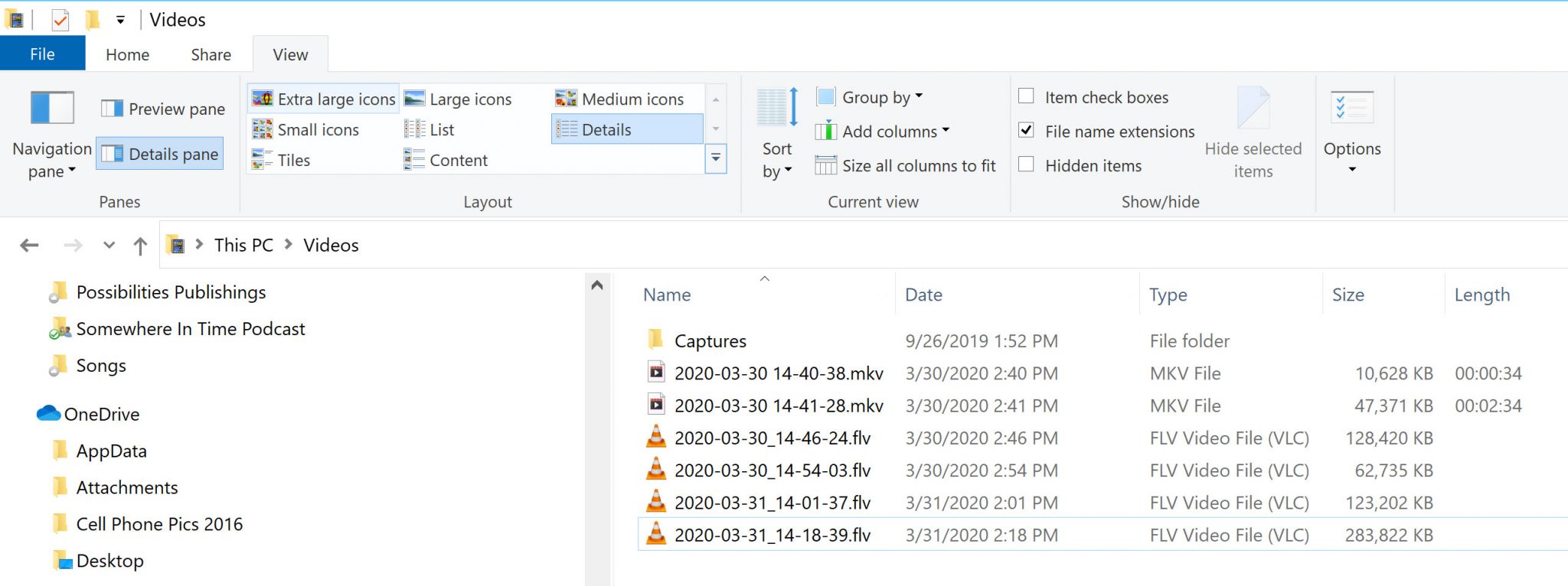Viewport: 1568px width, 586px height.
Task: Open folder Options icon
Action: (1351, 108)
